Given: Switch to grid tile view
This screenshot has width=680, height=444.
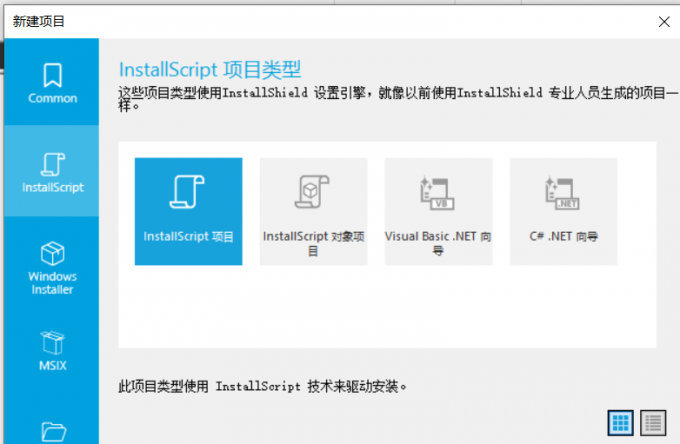Looking at the screenshot, I should click(x=620, y=422).
